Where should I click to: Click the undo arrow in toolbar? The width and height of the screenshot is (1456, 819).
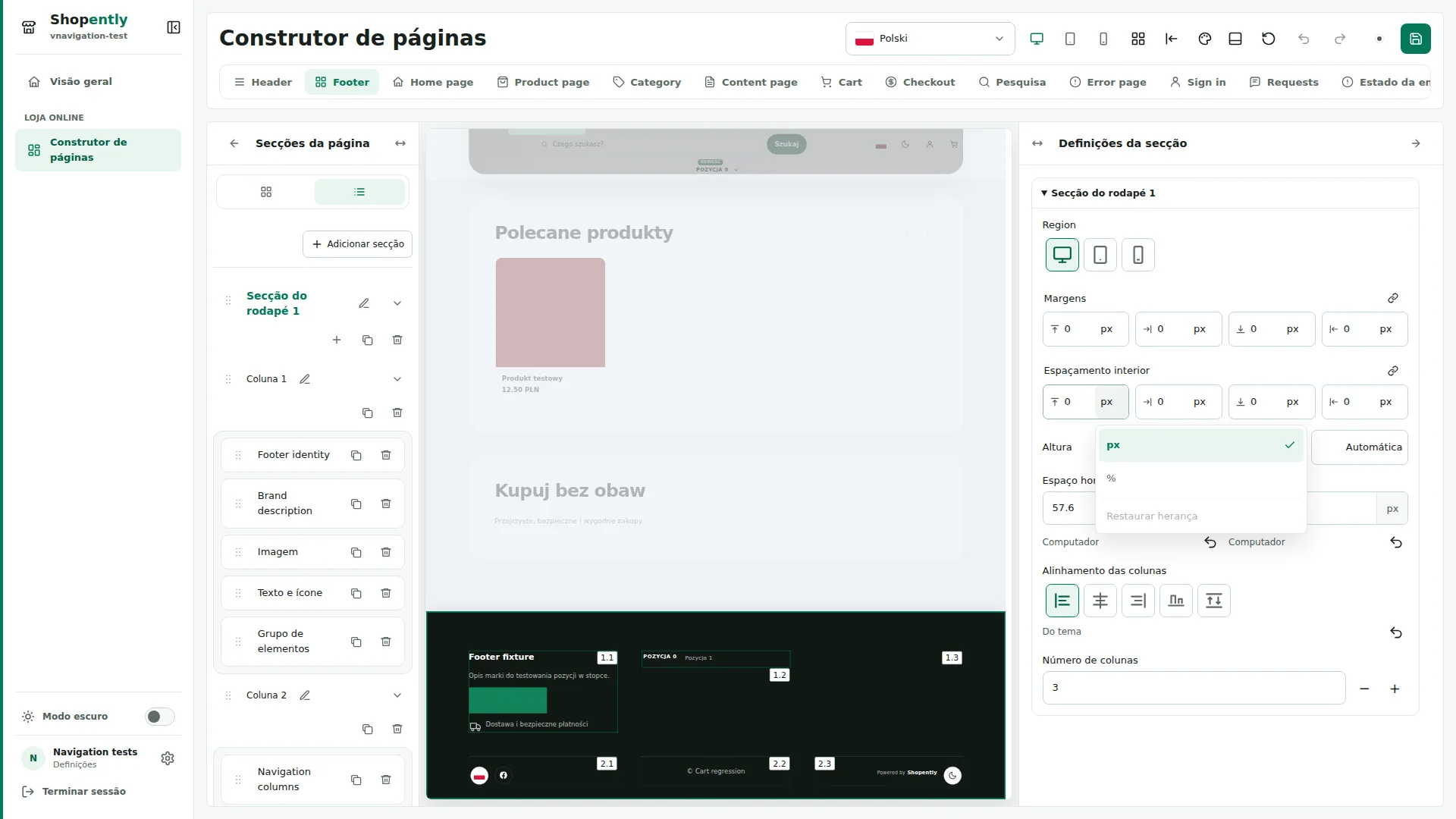(1304, 39)
